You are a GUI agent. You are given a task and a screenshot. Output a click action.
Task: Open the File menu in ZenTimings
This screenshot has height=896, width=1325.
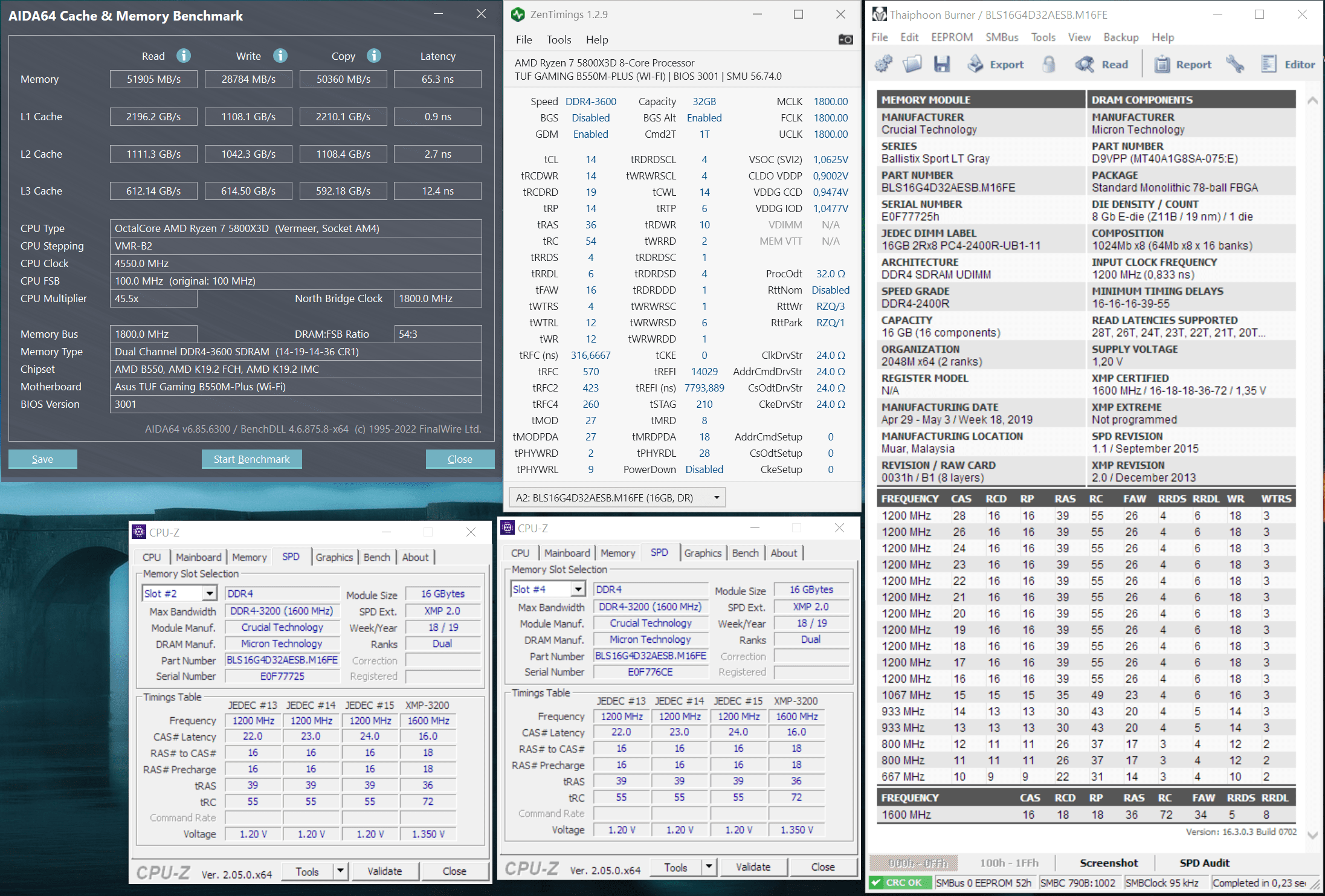coord(524,40)
